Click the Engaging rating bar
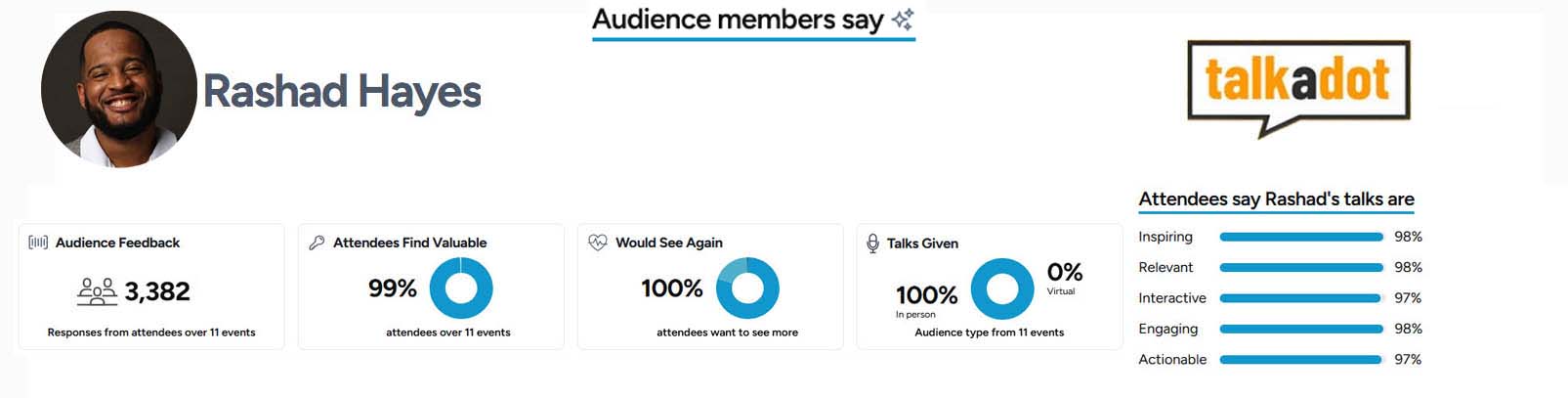Viewport: 1568px width, 398px height. [x=1300, y=330]
